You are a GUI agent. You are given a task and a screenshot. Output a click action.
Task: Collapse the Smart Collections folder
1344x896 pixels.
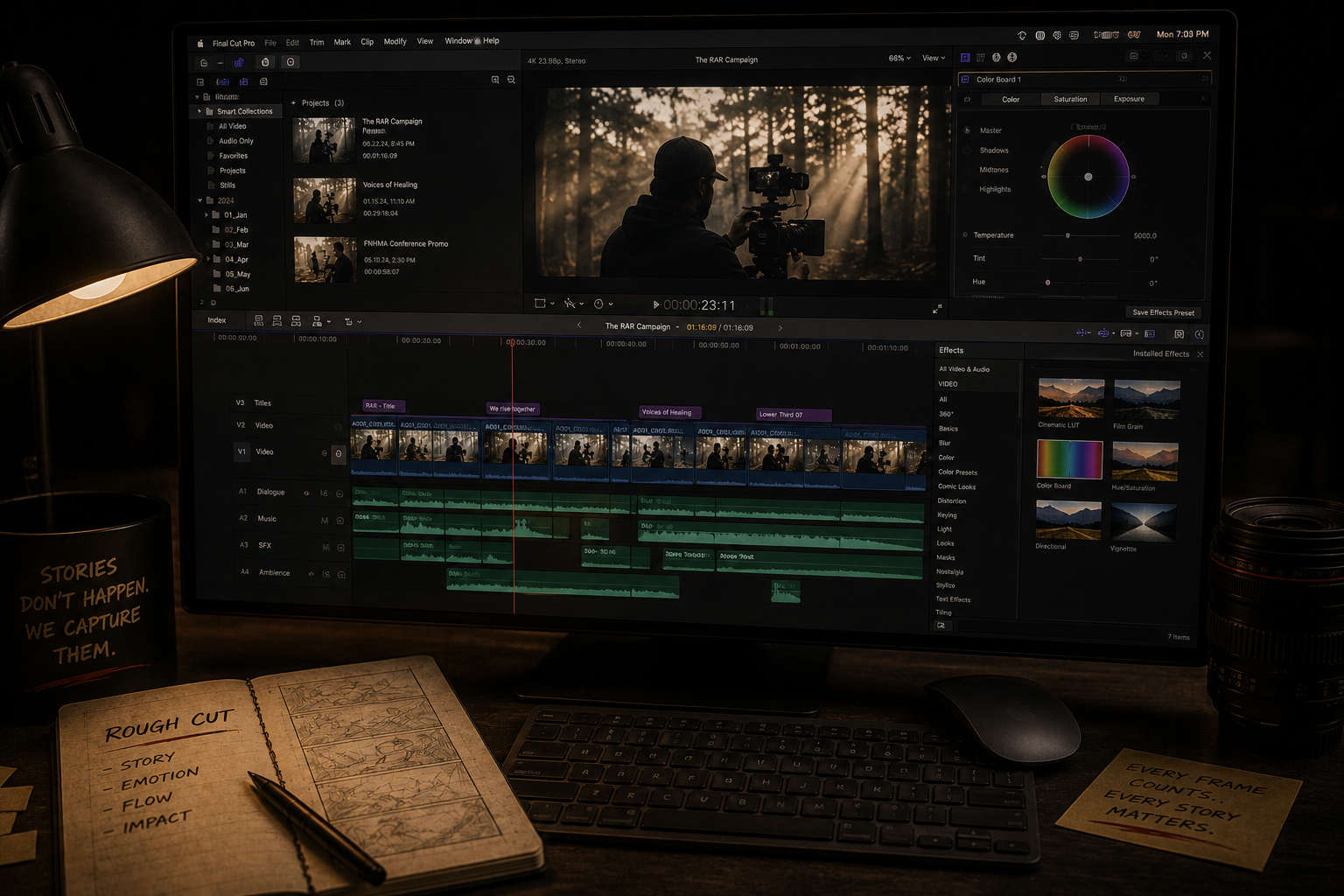tap(199, 111)
